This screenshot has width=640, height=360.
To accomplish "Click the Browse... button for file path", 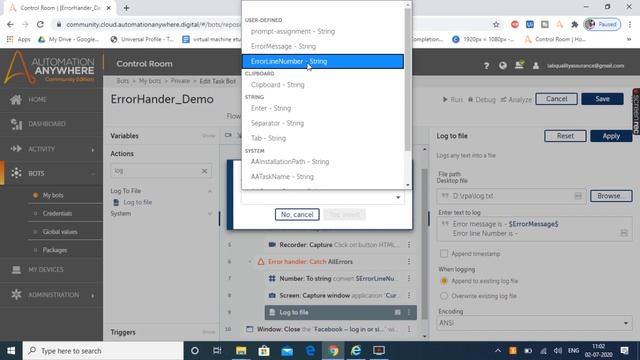I will tap(611, 196).
